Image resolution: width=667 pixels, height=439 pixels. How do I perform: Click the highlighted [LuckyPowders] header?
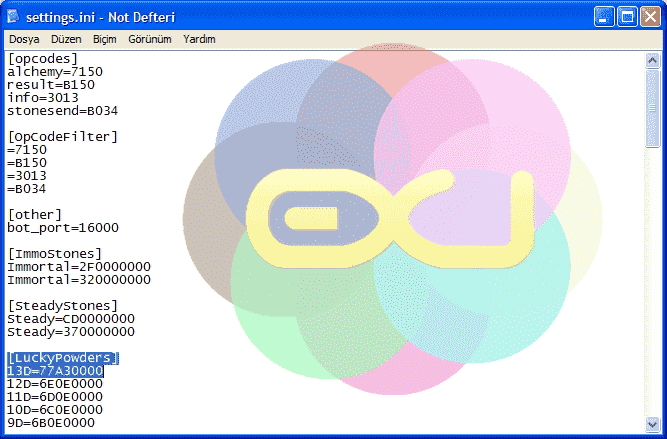click(x=63, y=358)
